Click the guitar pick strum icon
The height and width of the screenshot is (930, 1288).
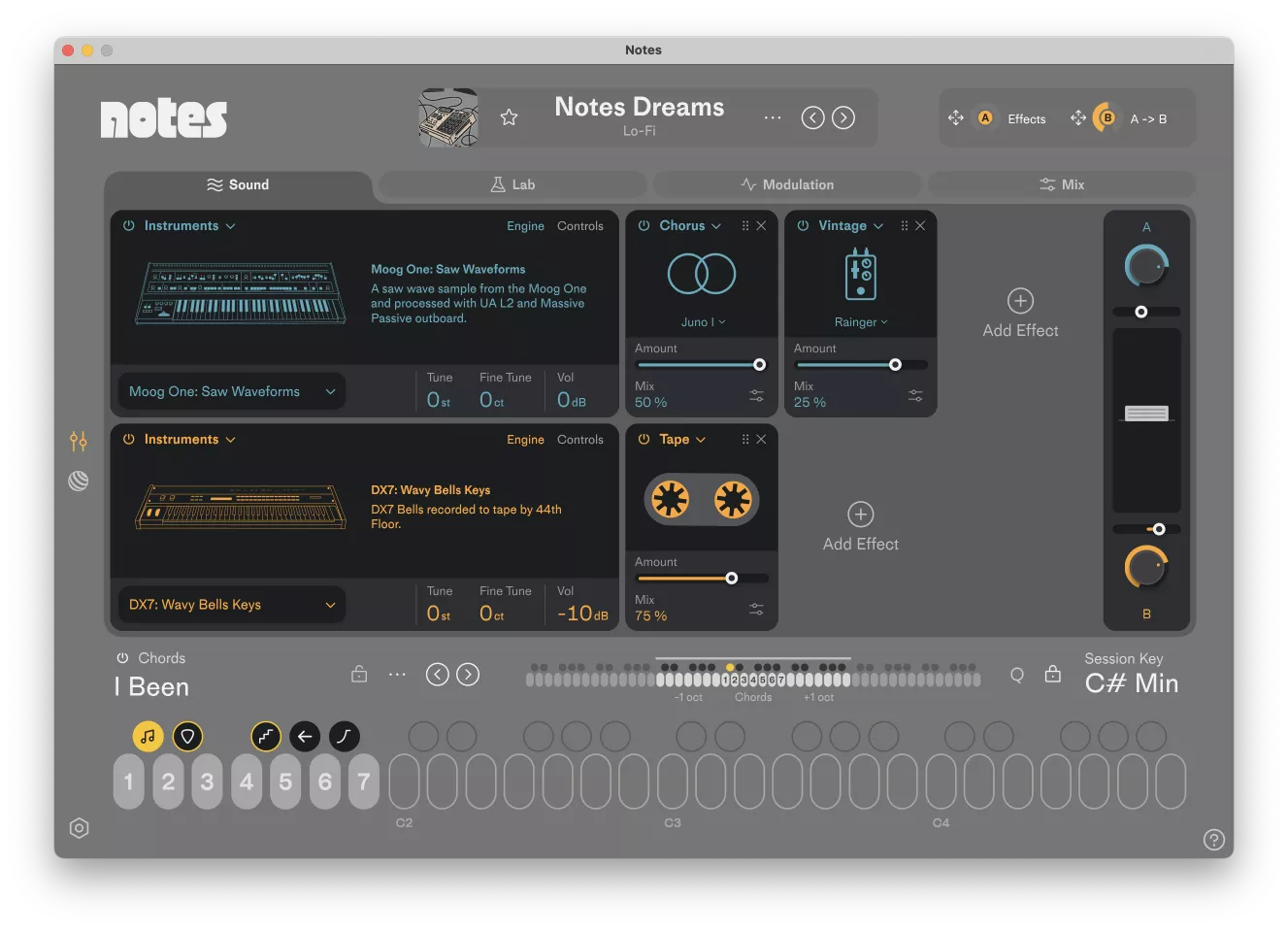pos(187,736)
